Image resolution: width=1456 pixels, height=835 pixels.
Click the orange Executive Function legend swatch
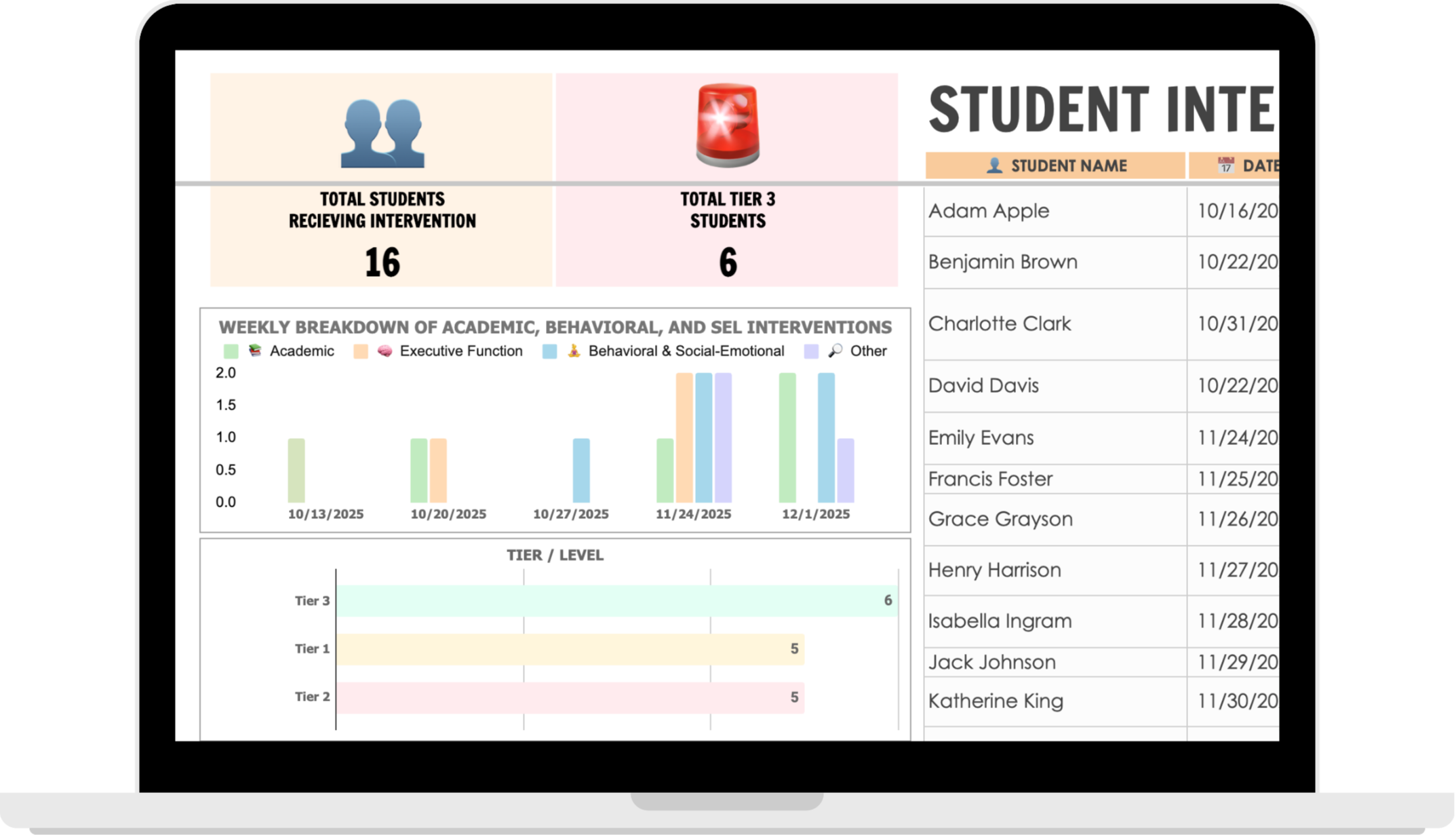(360, 351)
